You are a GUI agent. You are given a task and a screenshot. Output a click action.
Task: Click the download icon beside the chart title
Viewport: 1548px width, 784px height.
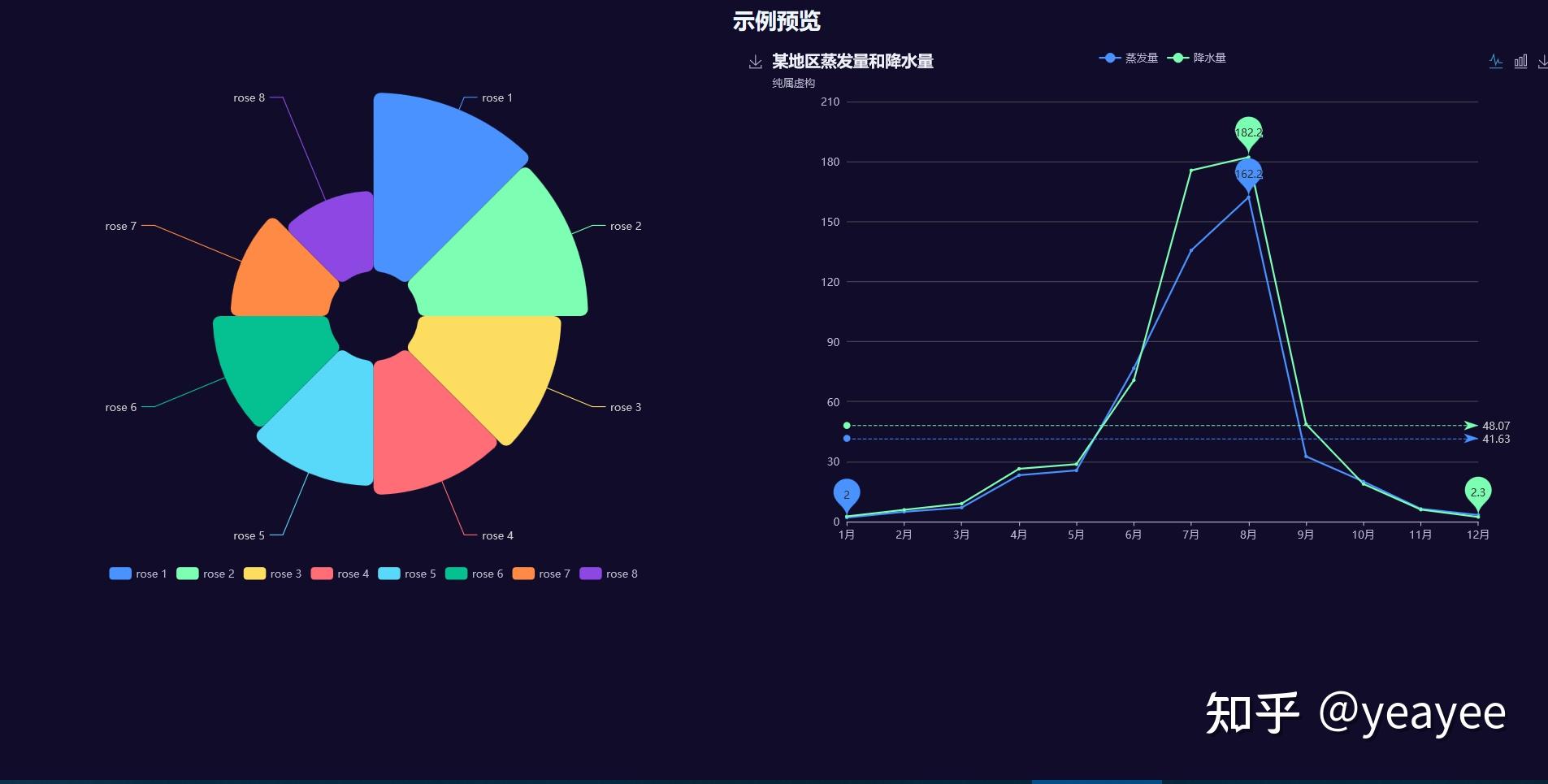click(x=754, y=59)
